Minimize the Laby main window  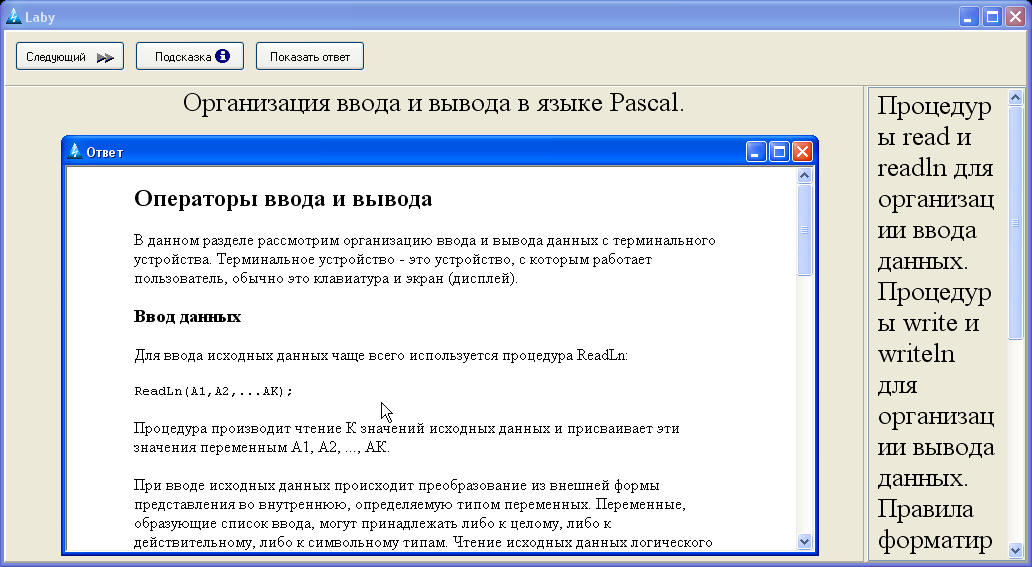[969, 16]
